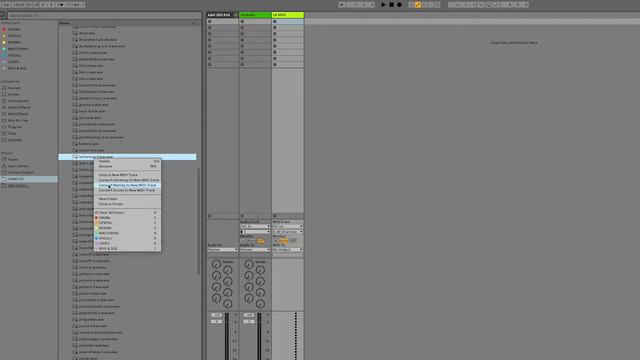
Task: Select the yellow MIXING collection
Action: pyautogui.click(x=14, y=42)
